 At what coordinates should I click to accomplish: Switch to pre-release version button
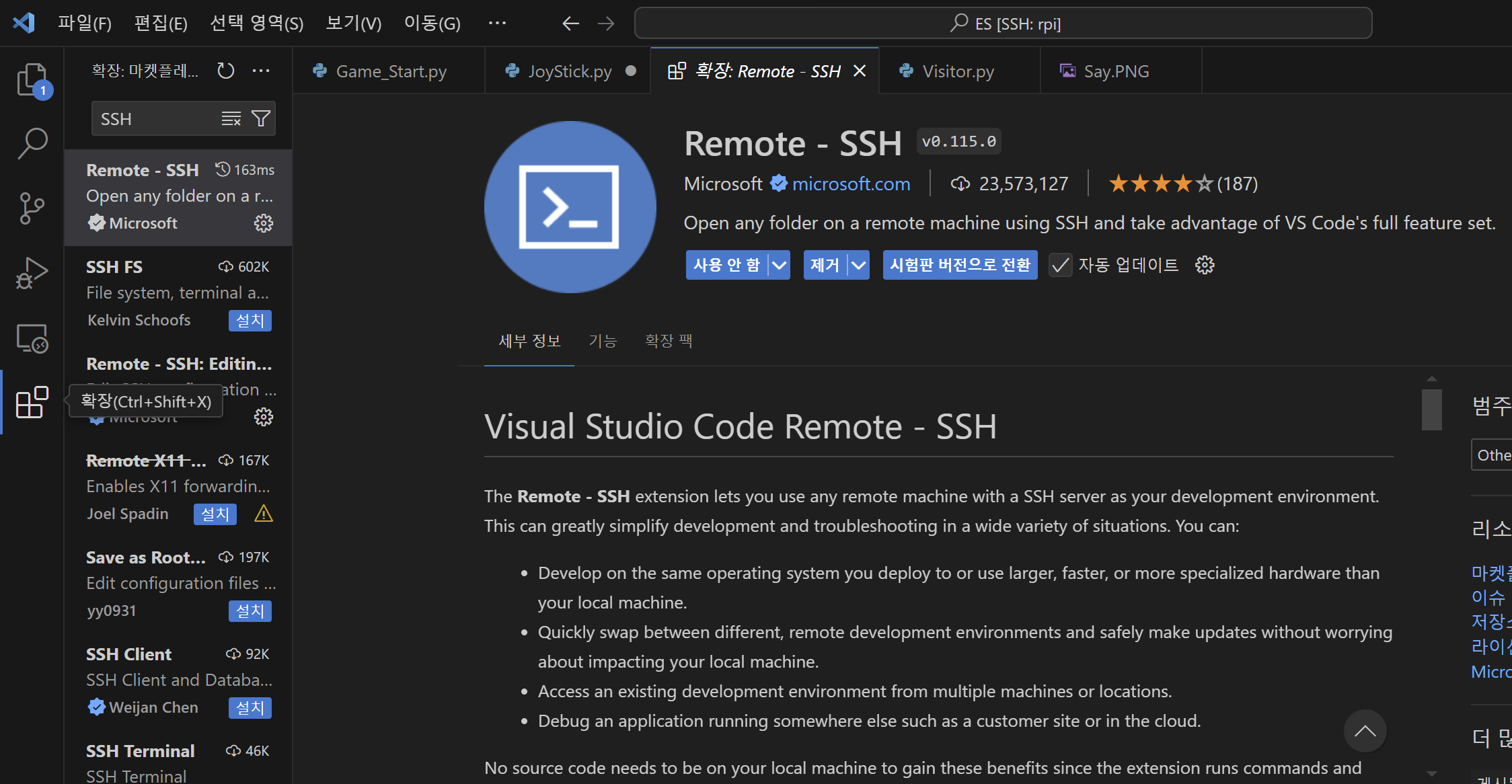[960, 265]
